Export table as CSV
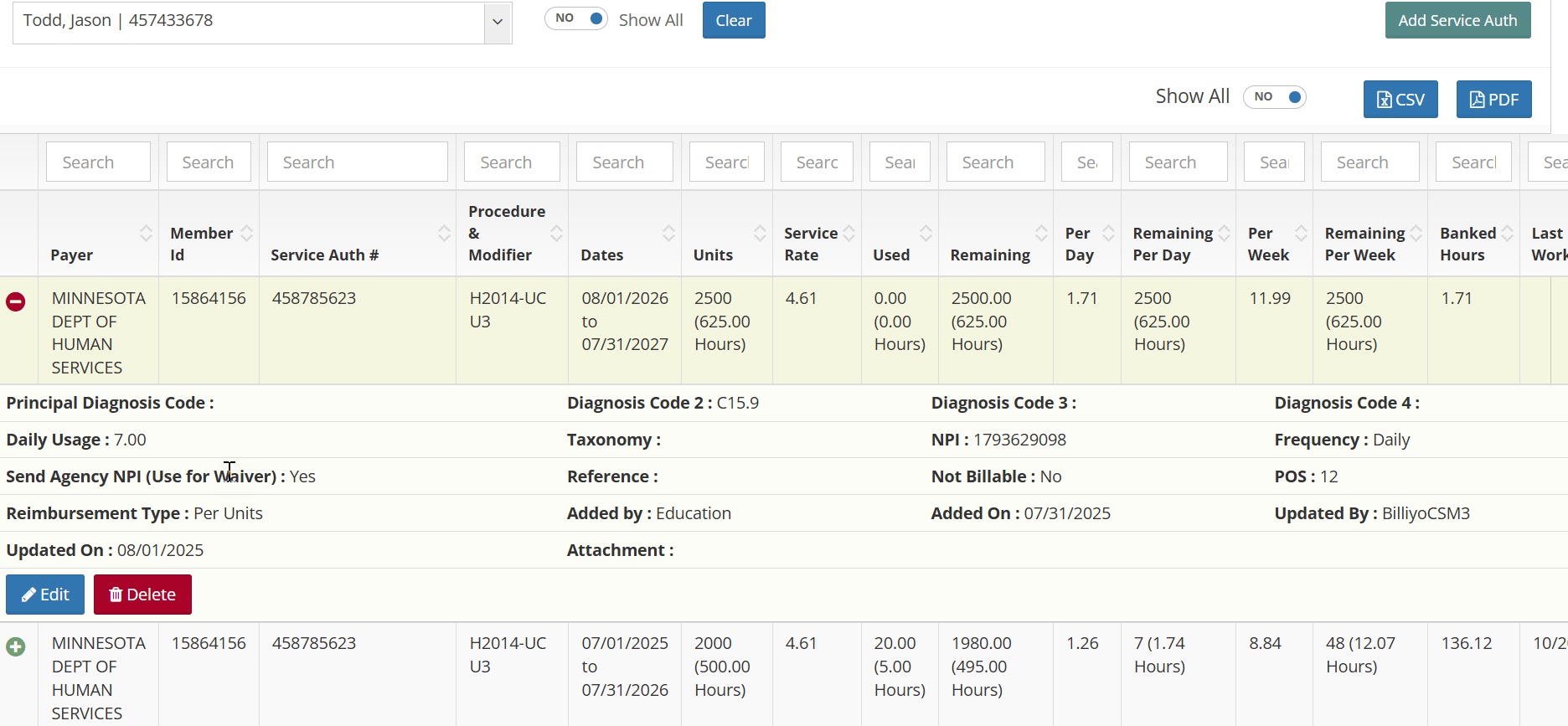The image size is (1568, 726). (1400, 100)
